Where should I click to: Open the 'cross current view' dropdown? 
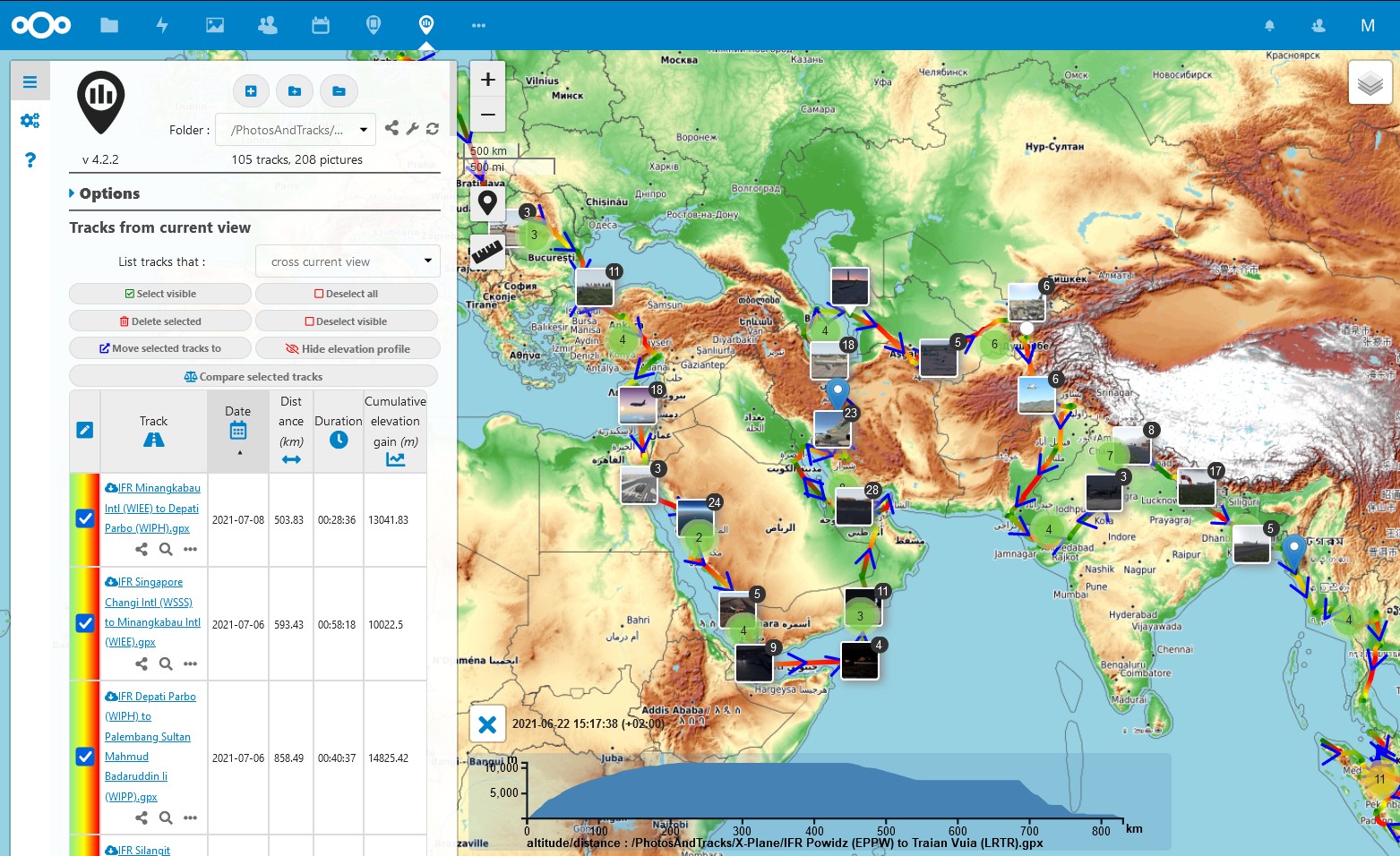coord(348,261)
